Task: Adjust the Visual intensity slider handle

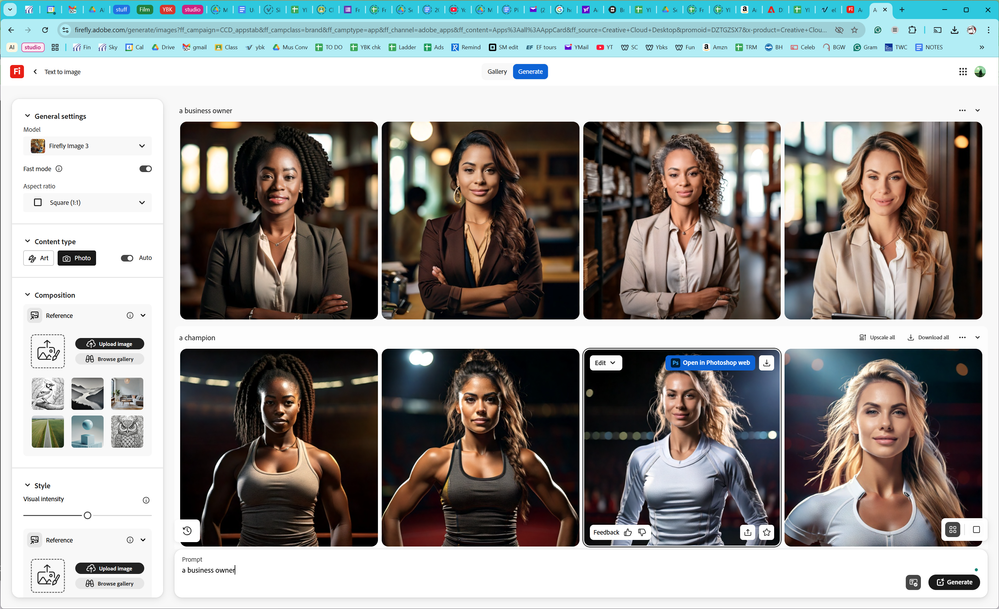Action: 87,515
